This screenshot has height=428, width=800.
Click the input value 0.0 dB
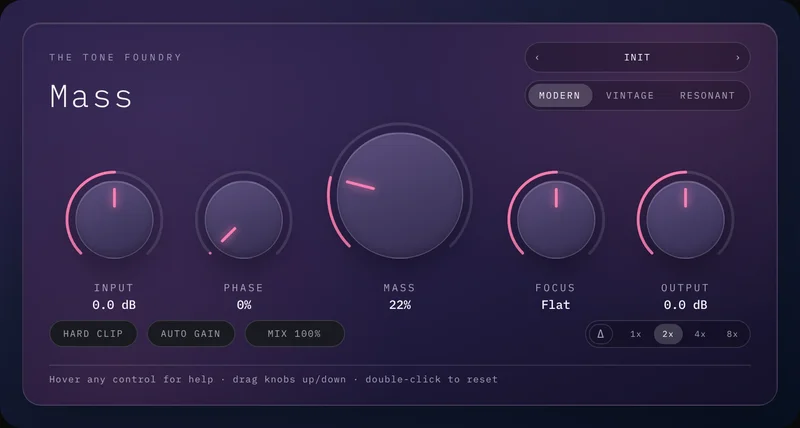coord(114,305)
